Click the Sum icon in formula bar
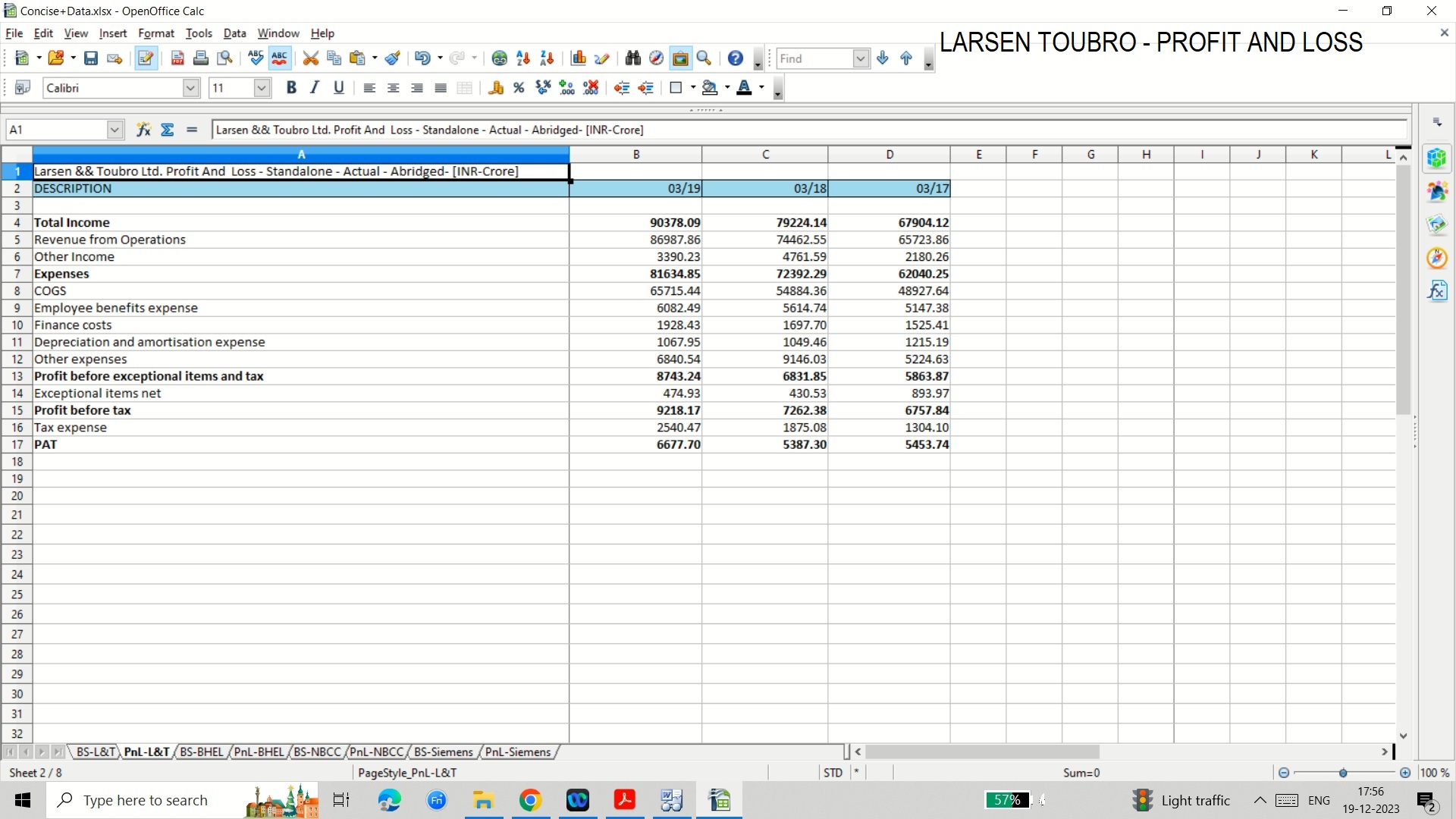This screenshot has height=819, width=1456. [x=168, y=130]
